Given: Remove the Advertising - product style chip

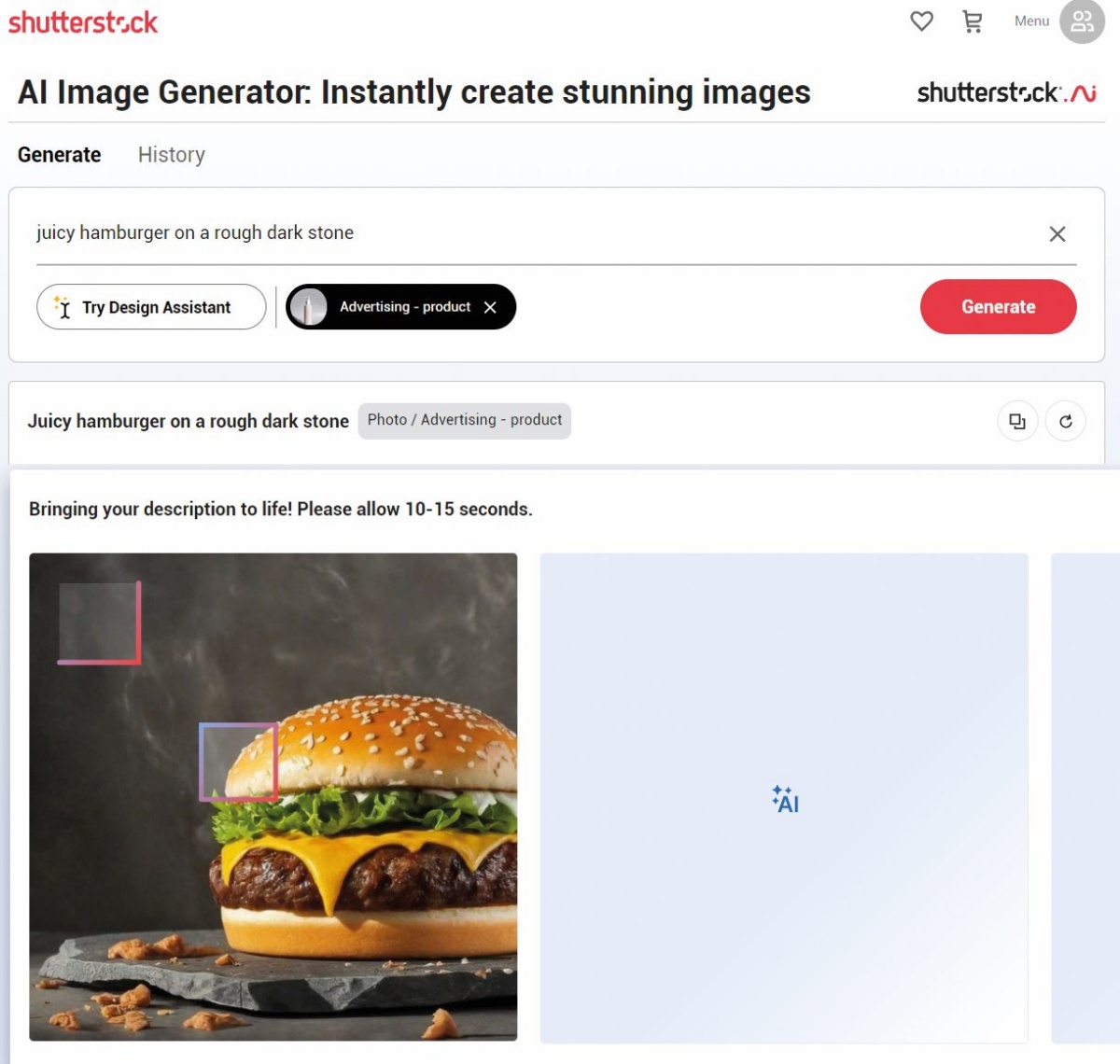Looking at the screenshot, I should 490,307.
